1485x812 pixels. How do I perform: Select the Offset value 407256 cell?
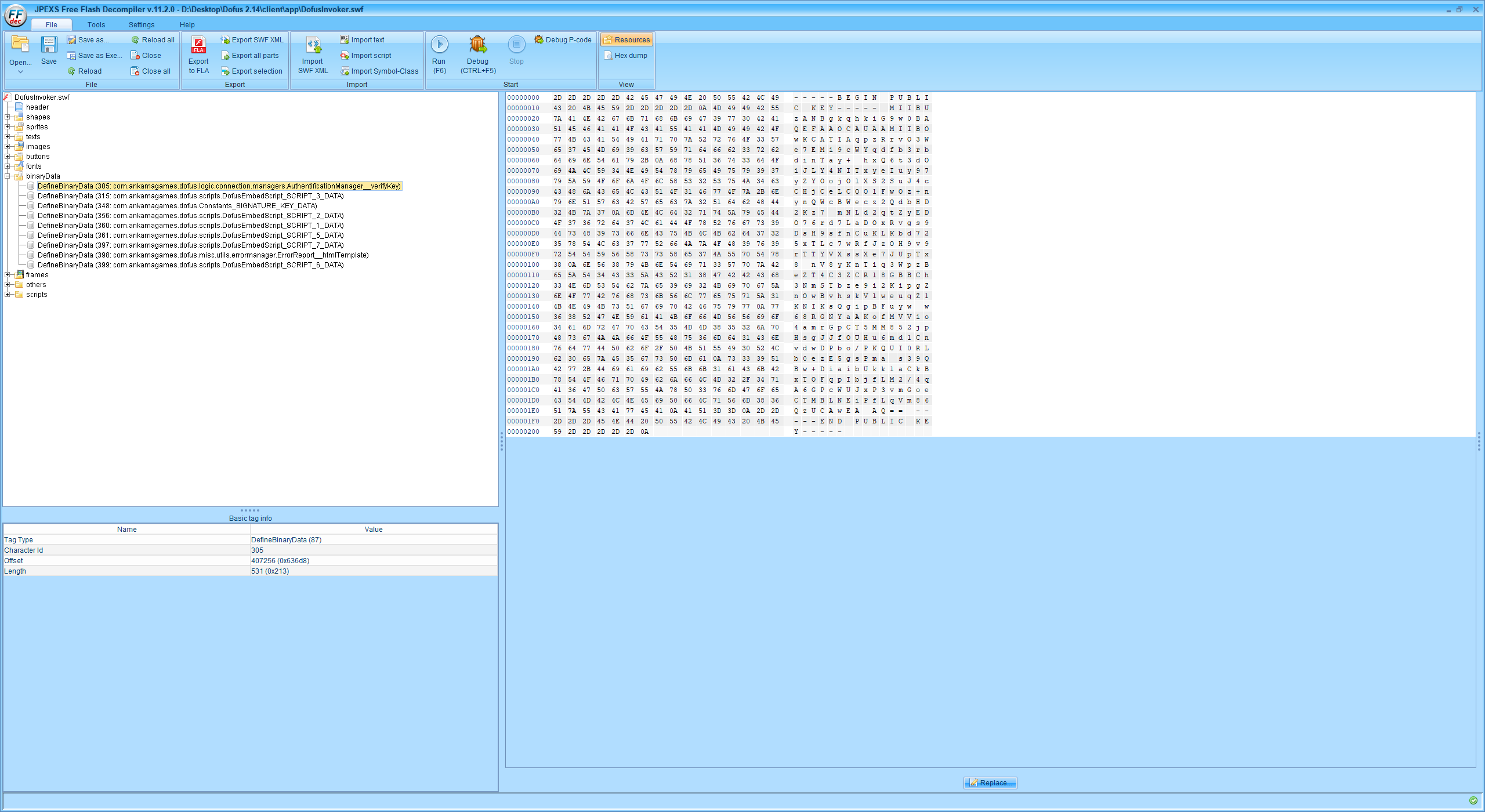click(374, 561)
